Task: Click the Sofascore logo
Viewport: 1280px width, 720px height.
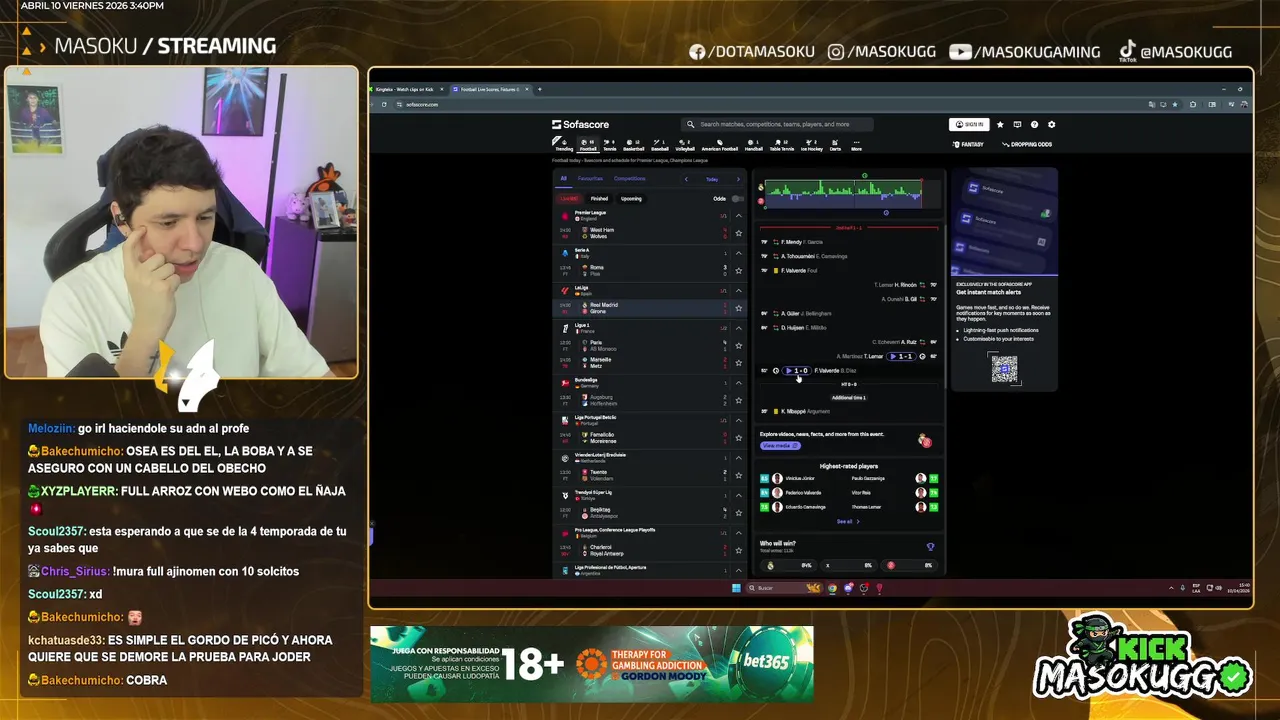Action: 580,125
